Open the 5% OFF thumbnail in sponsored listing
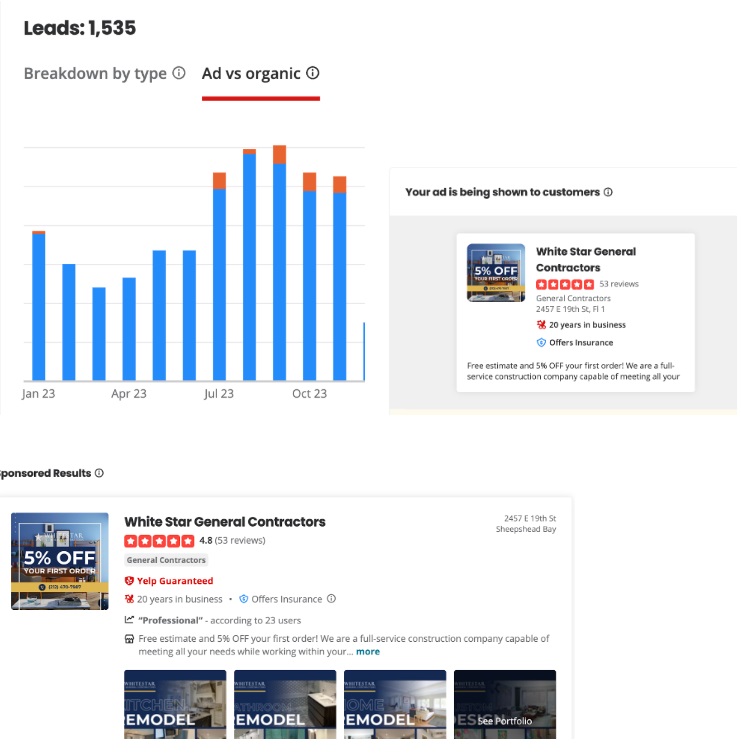 tap(60, 561)
